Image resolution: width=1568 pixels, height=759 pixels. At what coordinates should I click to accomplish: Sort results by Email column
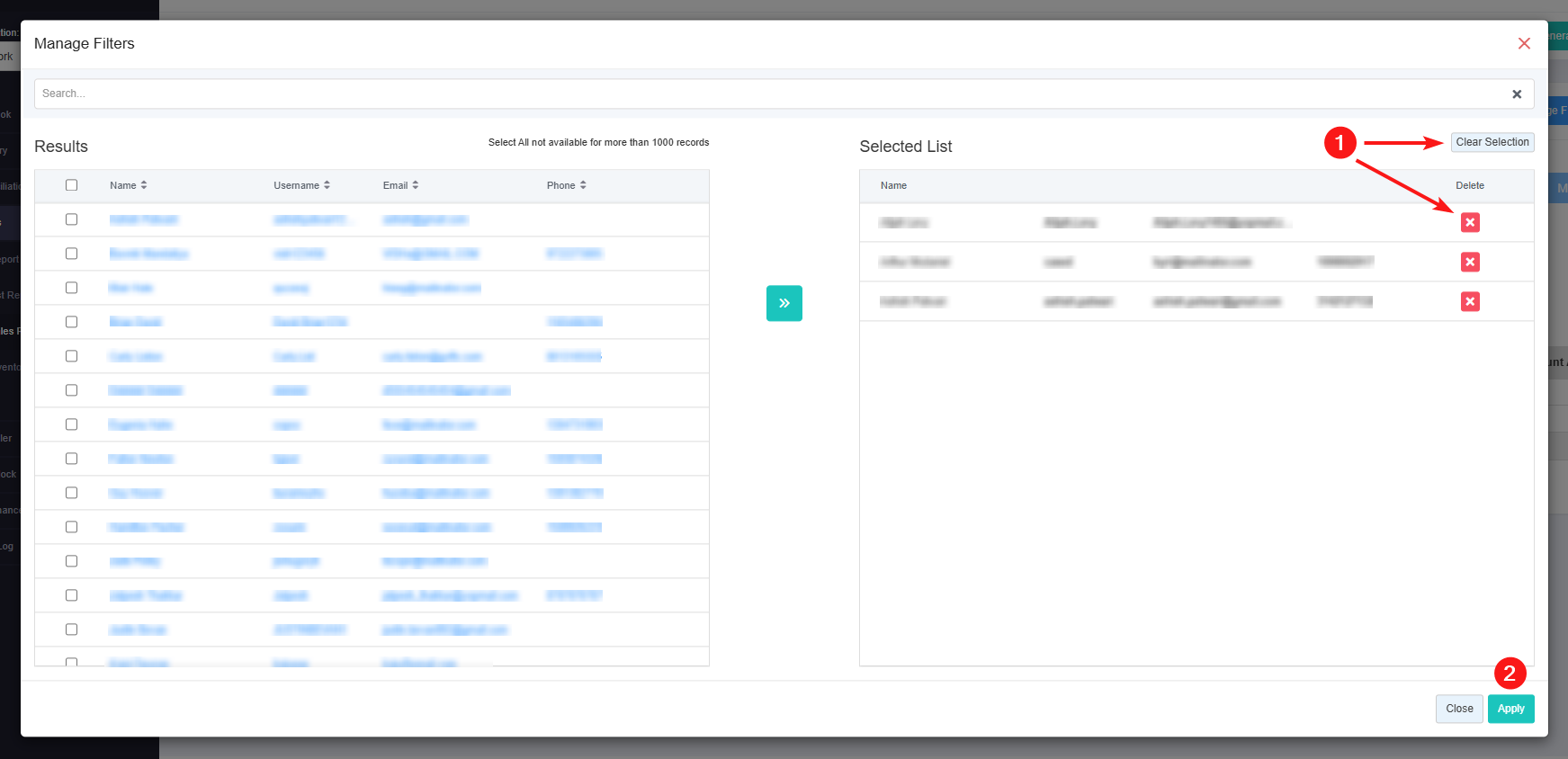point(400,185)
